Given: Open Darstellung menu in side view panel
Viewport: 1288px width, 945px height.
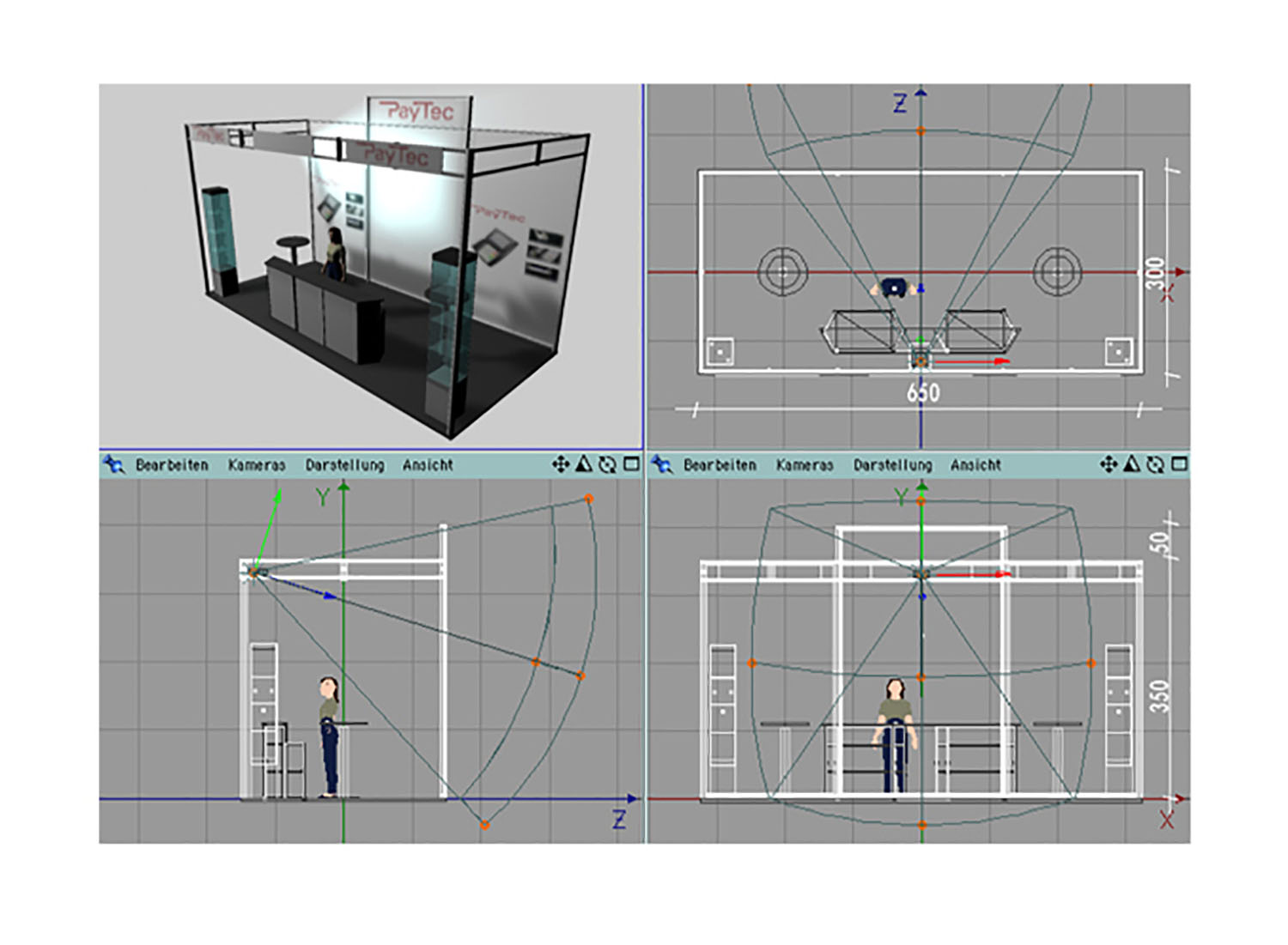Looking at the screenshot, I should point(344,465).
